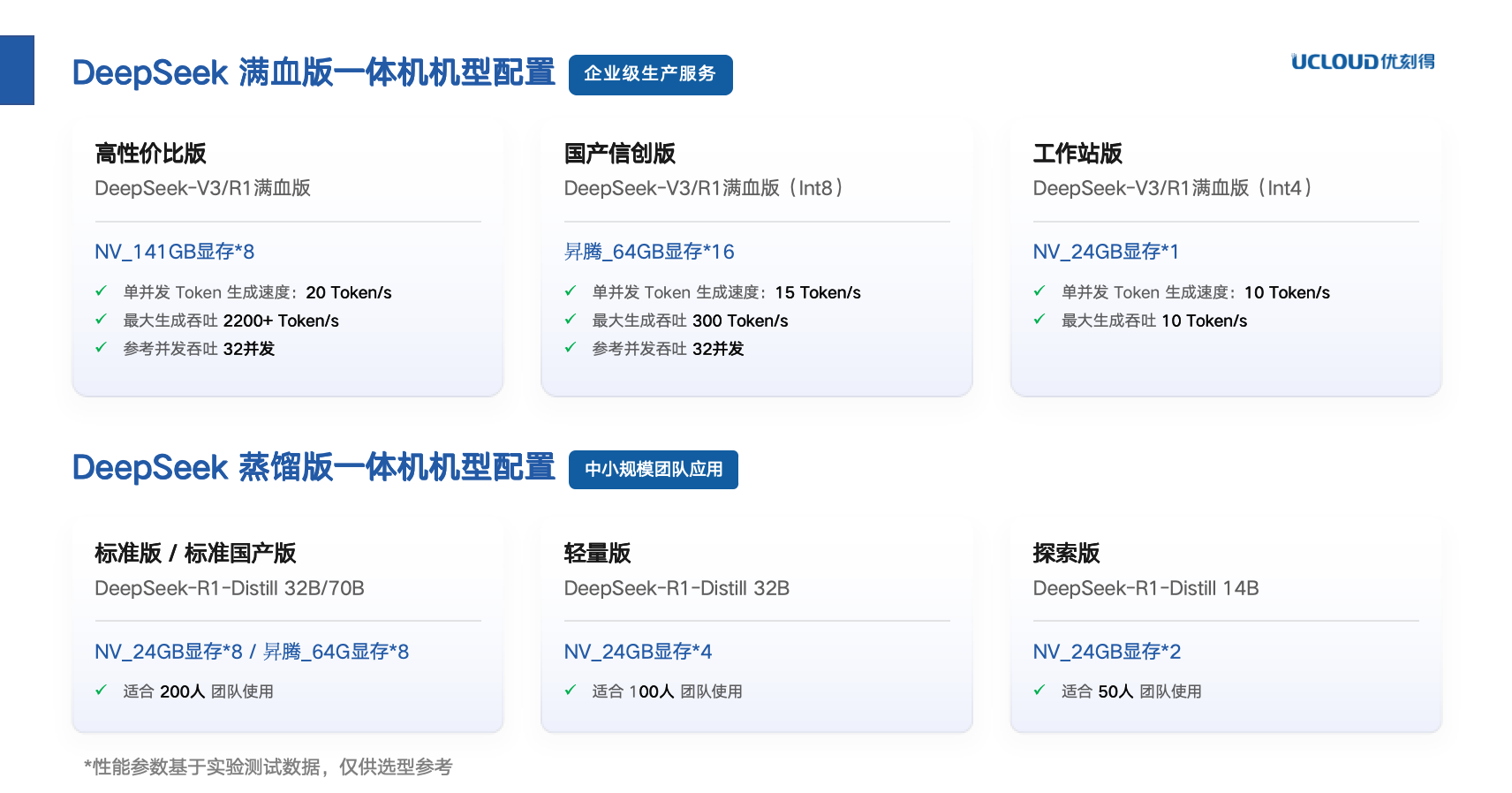Click the footnote about 性能参数基于实验测试数据

[x=268, y=767]
